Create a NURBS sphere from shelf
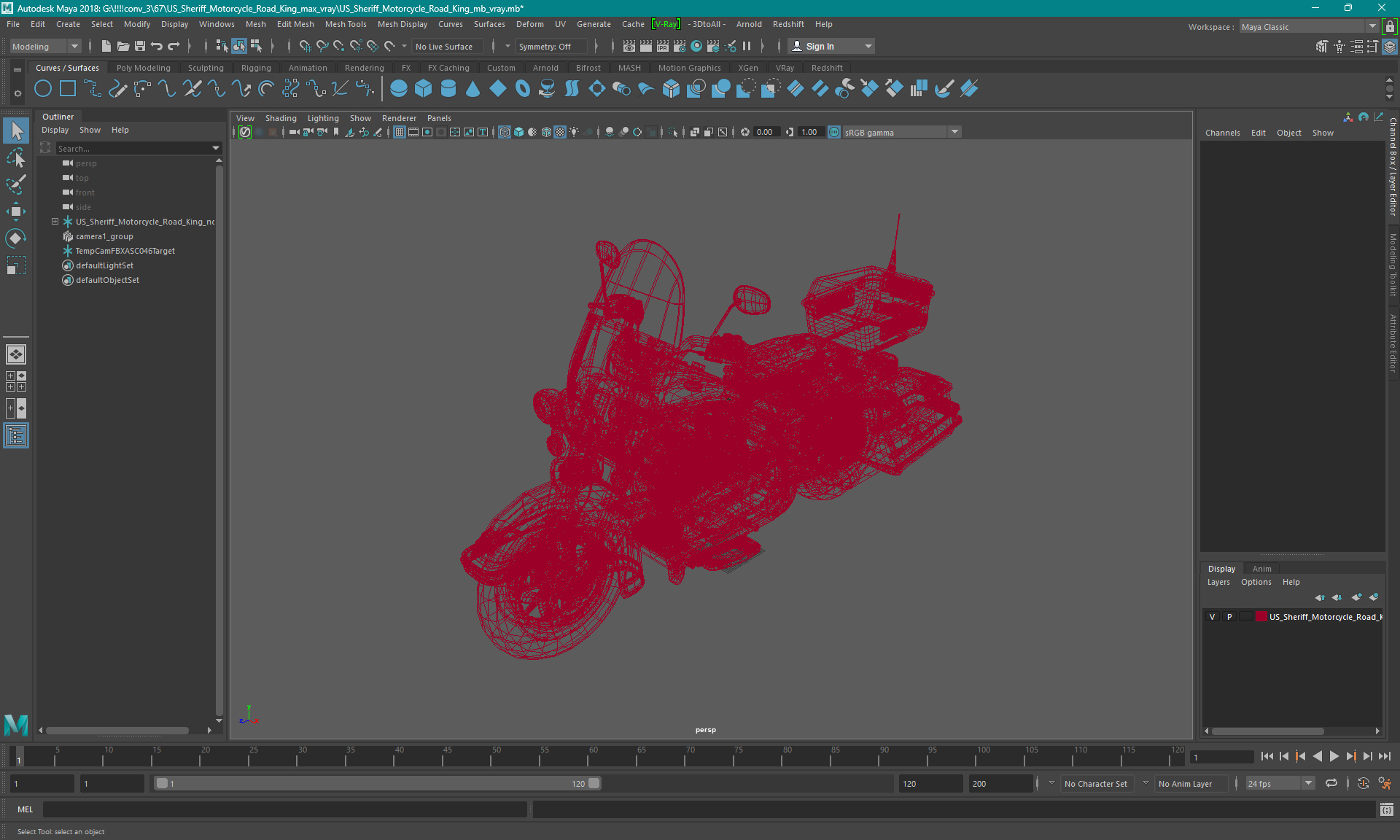The height and width of the screenshot is (840, 1400). click(399, 89)
